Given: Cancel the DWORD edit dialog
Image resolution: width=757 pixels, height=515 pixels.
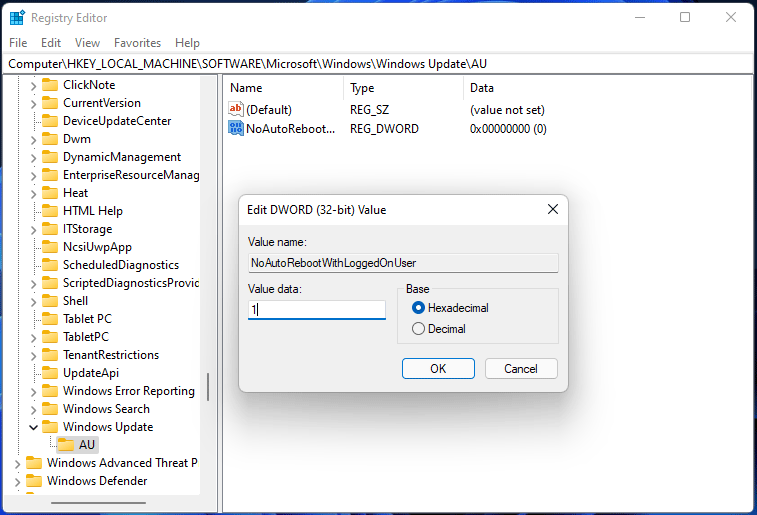Looking at the screenshot, I should pos(521,369).
